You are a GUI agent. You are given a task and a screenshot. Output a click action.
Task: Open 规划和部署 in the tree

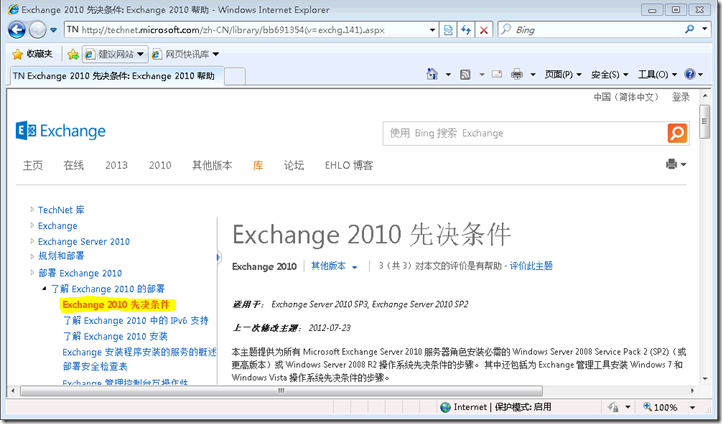pos(61,256)
